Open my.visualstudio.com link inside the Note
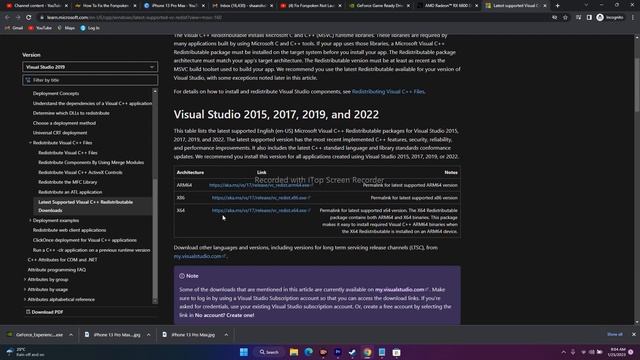The height and width of the screenshot is (360, 640). [402, 290]
